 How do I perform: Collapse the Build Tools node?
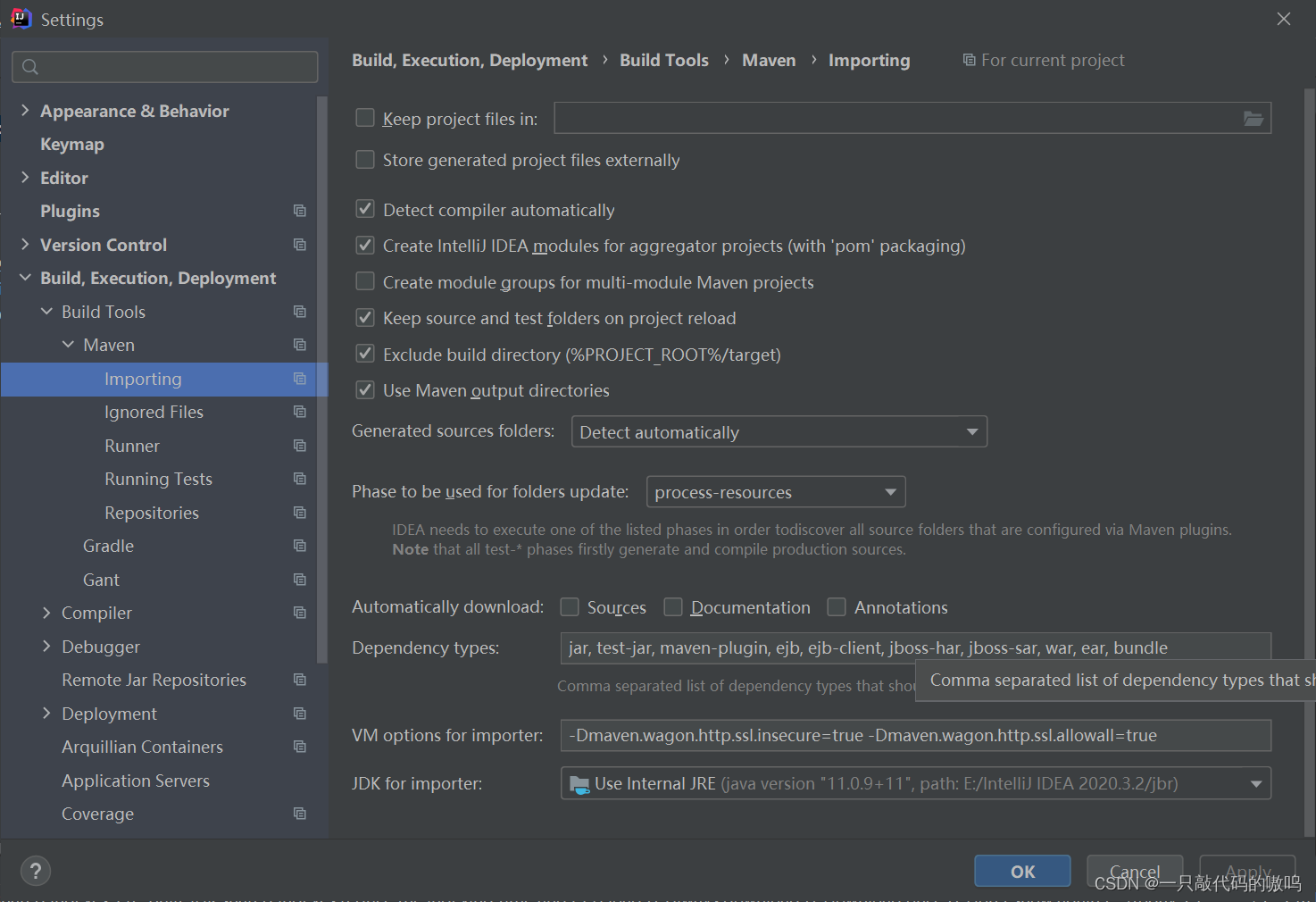[46, 312]
